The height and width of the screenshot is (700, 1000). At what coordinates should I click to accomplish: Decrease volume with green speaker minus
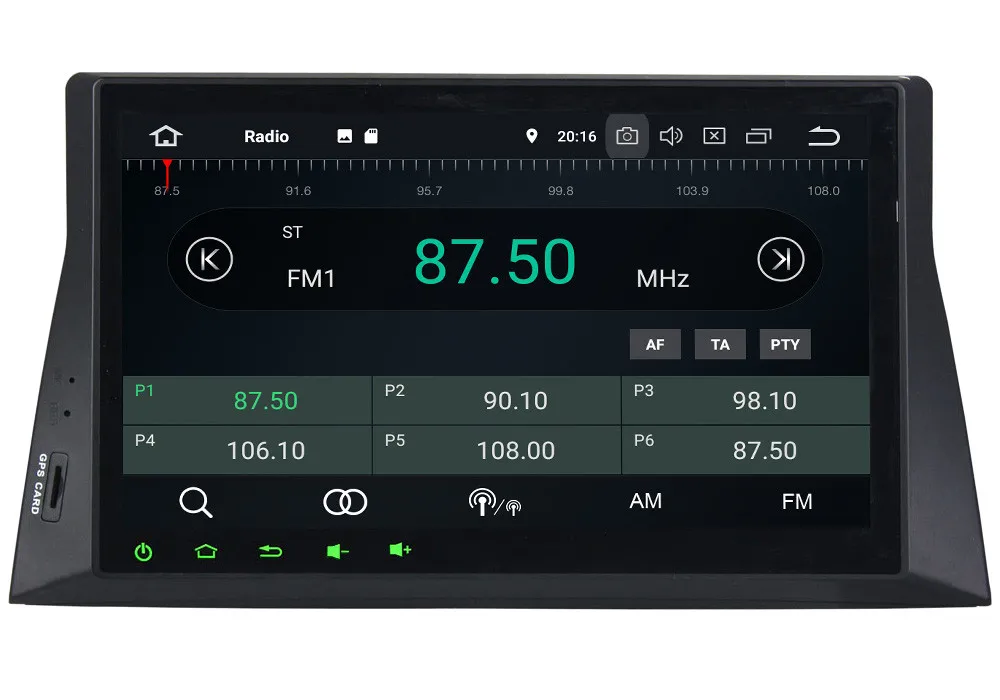[x=337, y=551]
